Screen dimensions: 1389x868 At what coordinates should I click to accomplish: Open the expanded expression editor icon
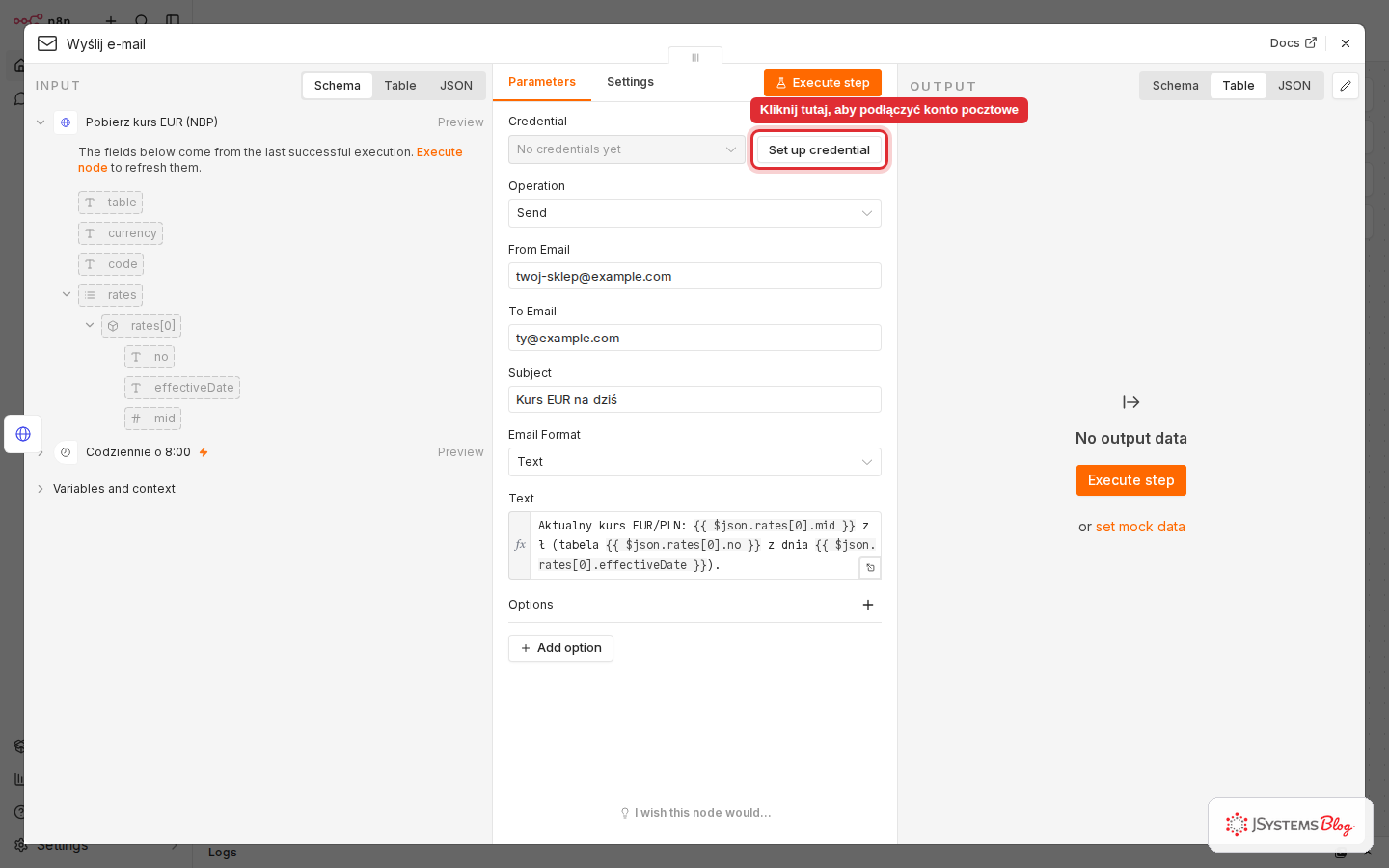pos(870,568)
